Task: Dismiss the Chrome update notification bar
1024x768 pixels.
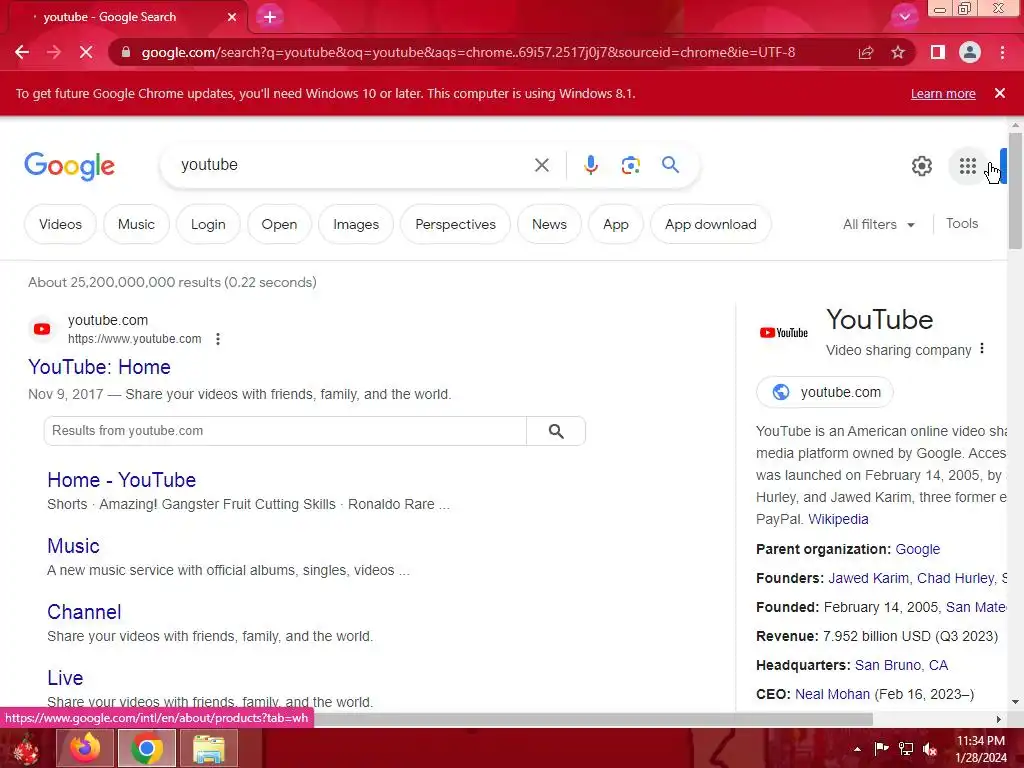Action: [x=999, y=93]
